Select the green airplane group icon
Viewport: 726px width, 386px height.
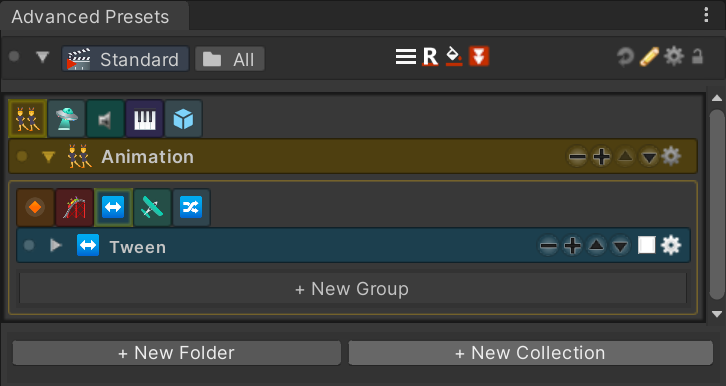pyautogui.click(x=152, y=207)
